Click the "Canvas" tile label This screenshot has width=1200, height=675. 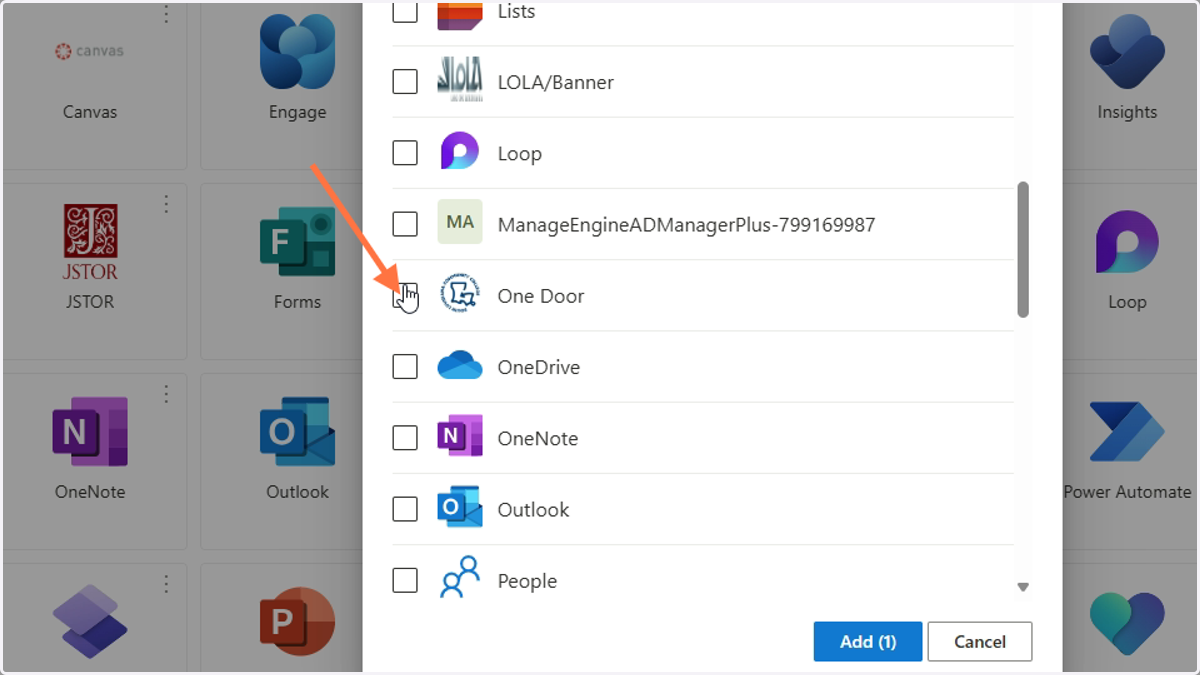tap(90, 112)
